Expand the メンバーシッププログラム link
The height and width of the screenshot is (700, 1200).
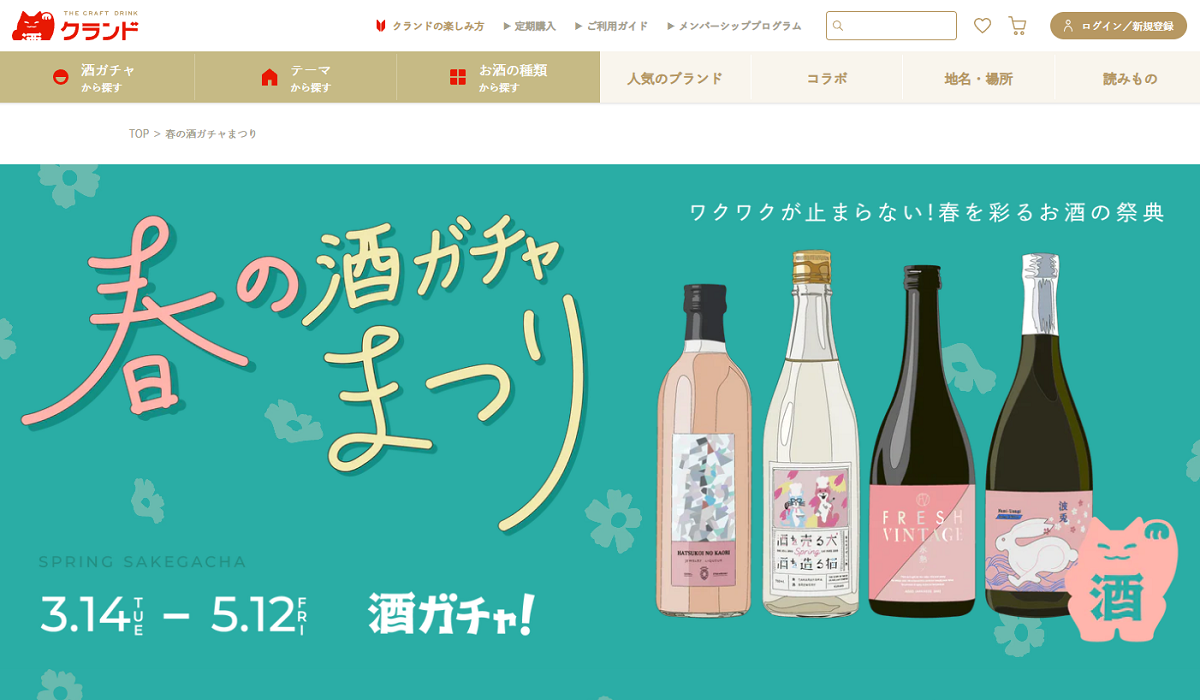[734, 26]
